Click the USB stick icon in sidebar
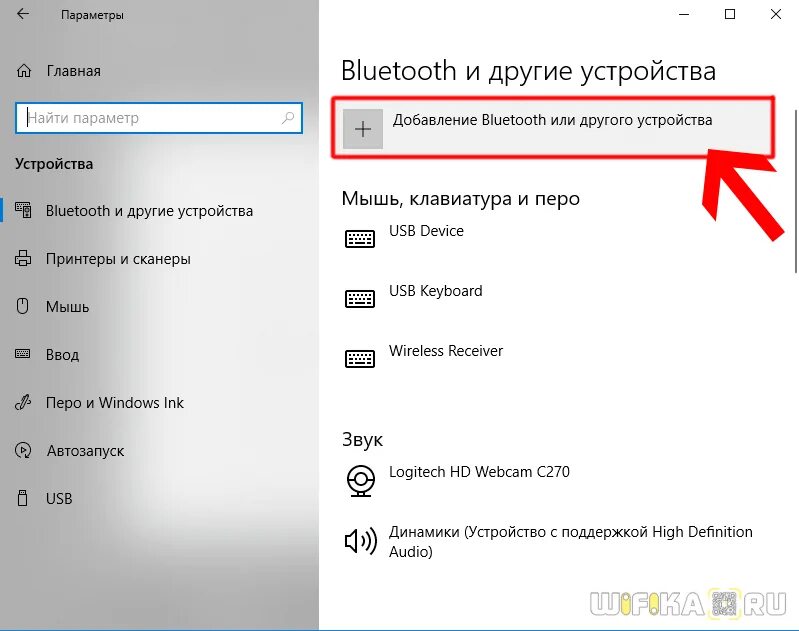This screenshot has height=631, width=799. pyautogui.click(x=22, y=498)
